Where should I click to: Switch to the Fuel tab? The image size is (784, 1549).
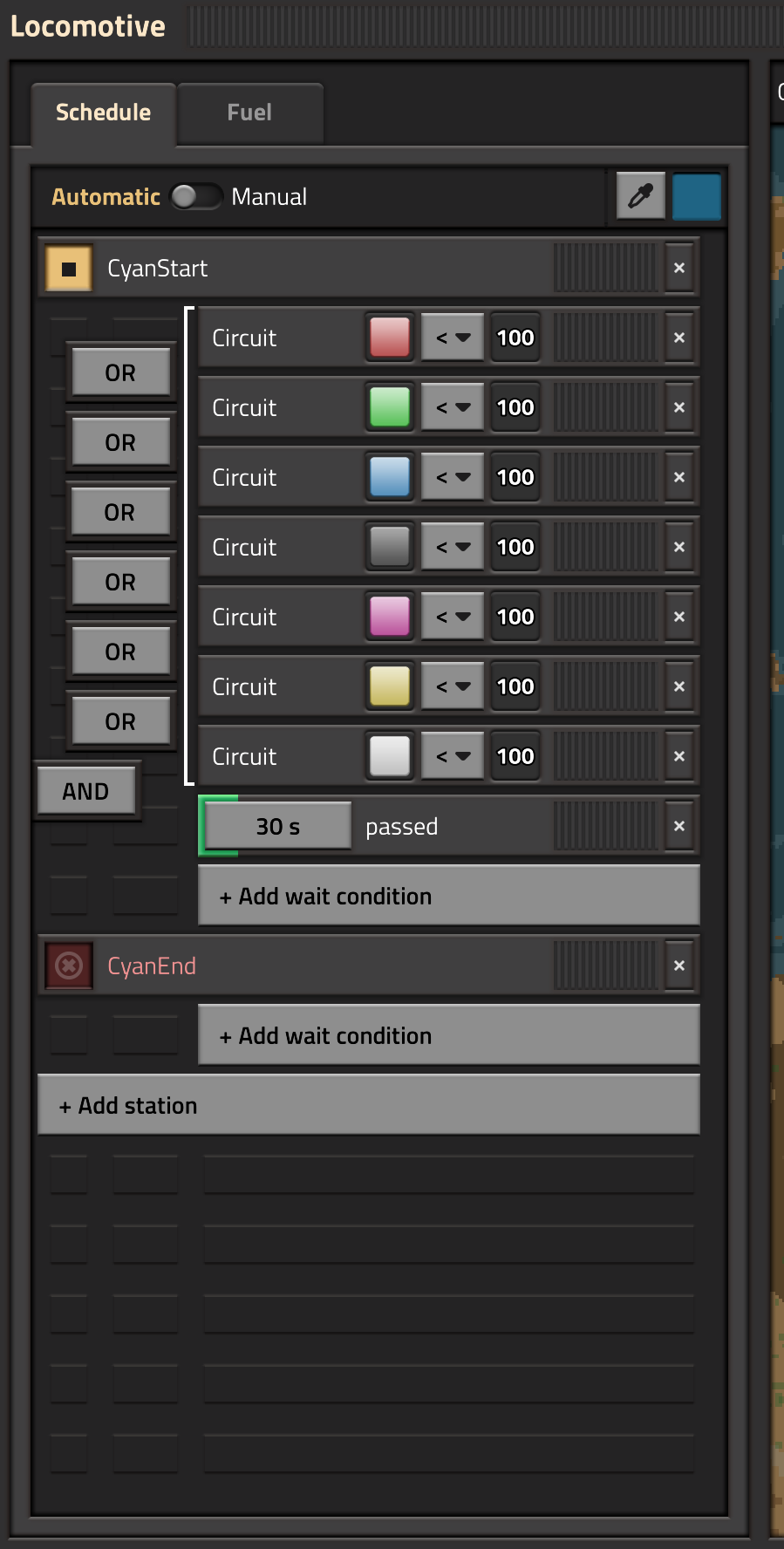[249, 113]
